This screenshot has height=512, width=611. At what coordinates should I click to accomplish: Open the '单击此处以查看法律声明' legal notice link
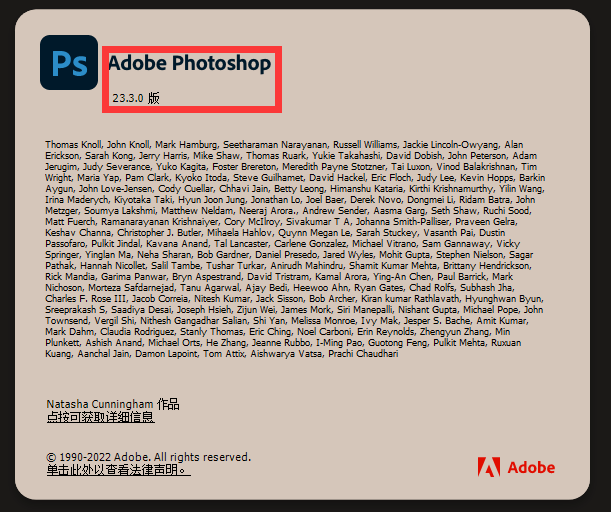[118, 470]
